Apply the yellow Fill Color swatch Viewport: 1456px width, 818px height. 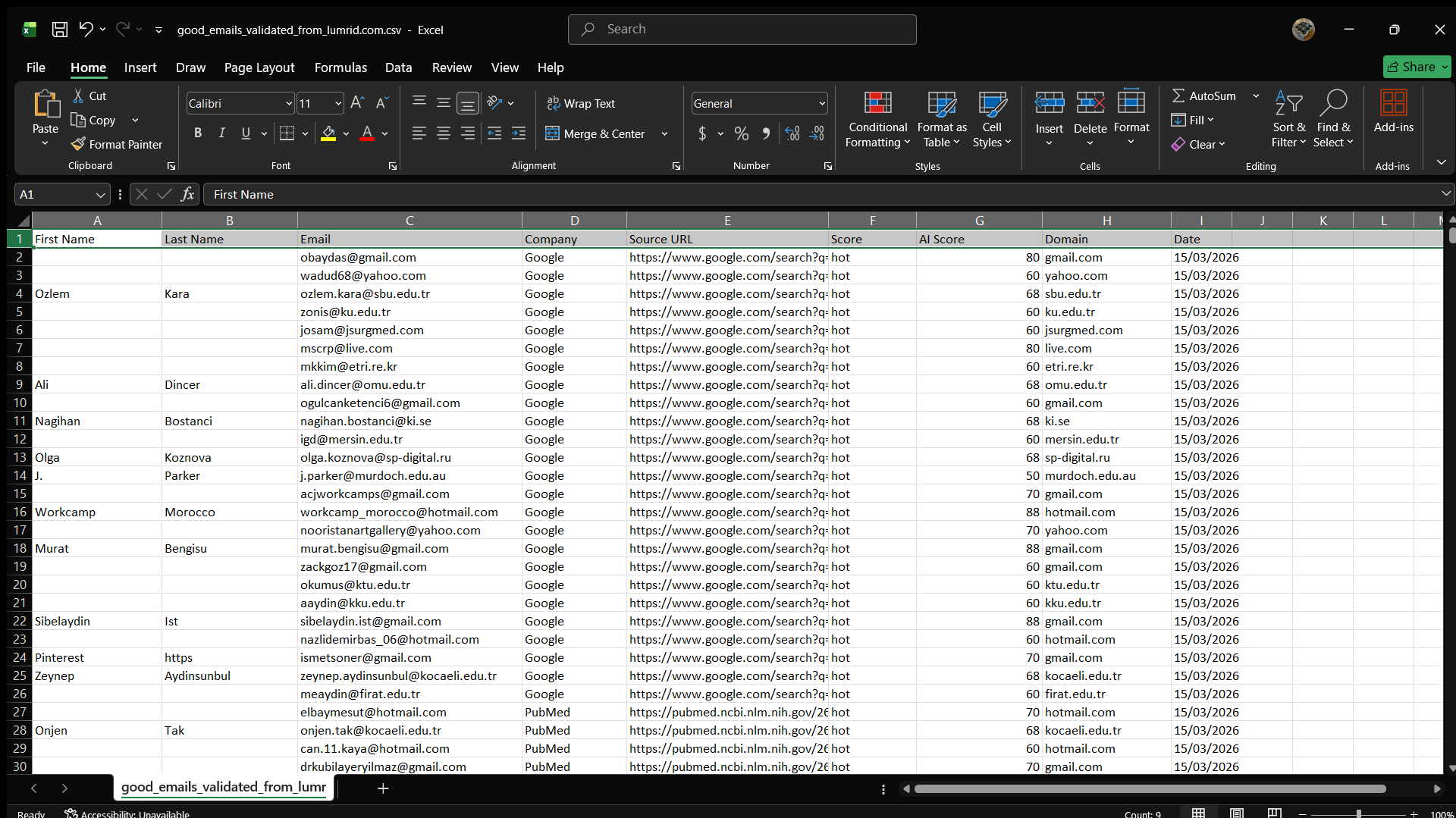pyautogui.click(x=328, y=133)
